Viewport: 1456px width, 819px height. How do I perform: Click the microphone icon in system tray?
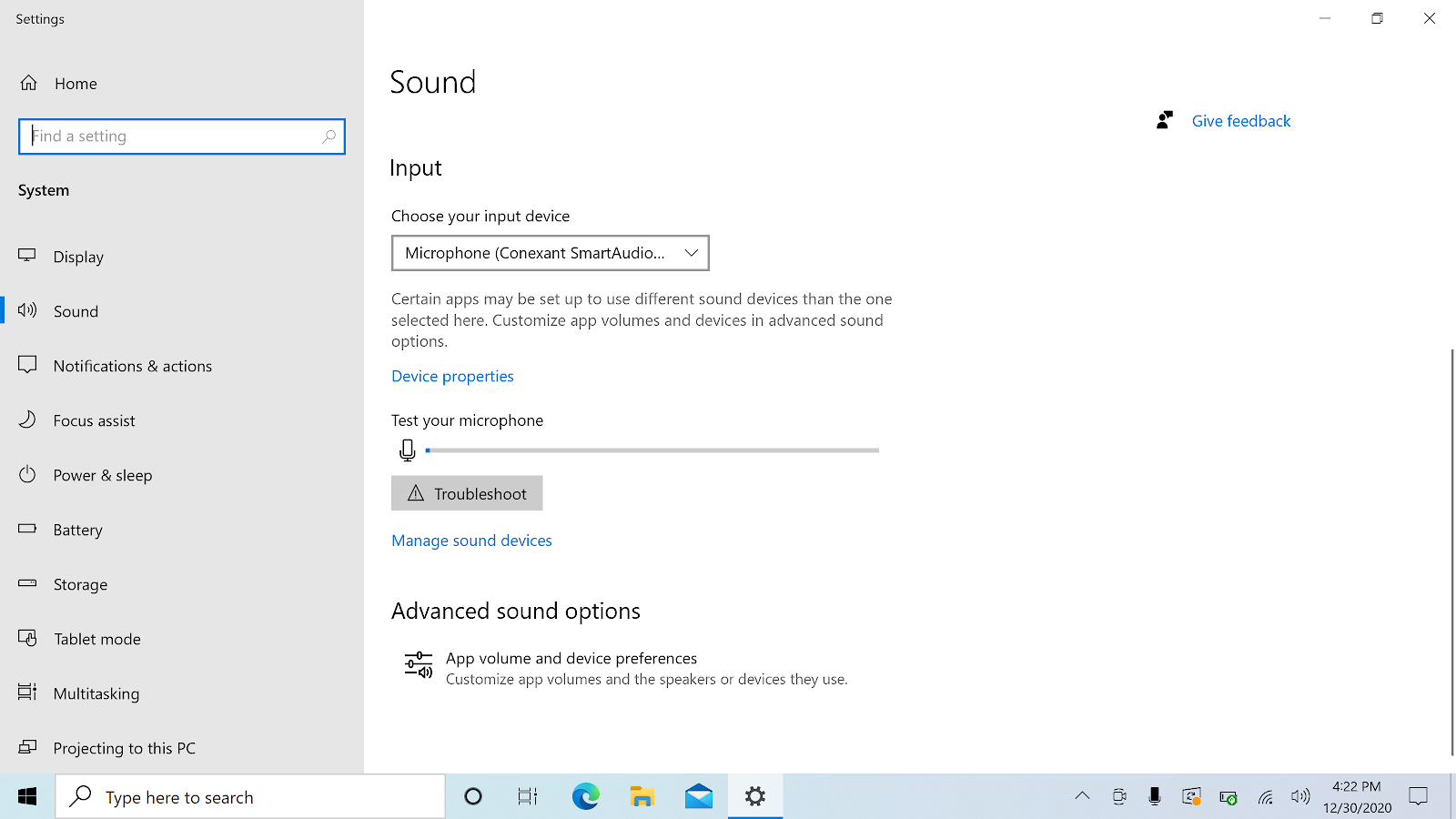click(1155, 797)
